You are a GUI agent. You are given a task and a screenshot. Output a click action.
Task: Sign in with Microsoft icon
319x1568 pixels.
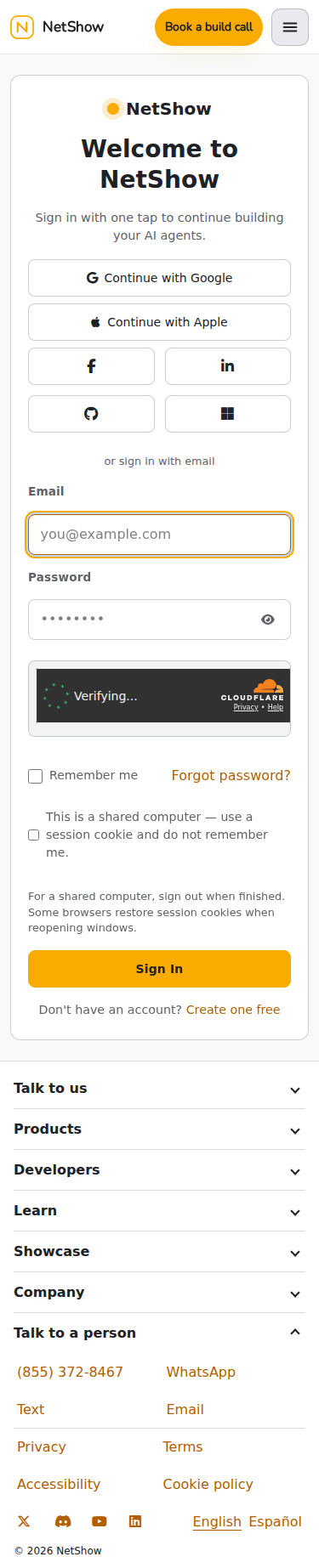(x=228, y=414)
